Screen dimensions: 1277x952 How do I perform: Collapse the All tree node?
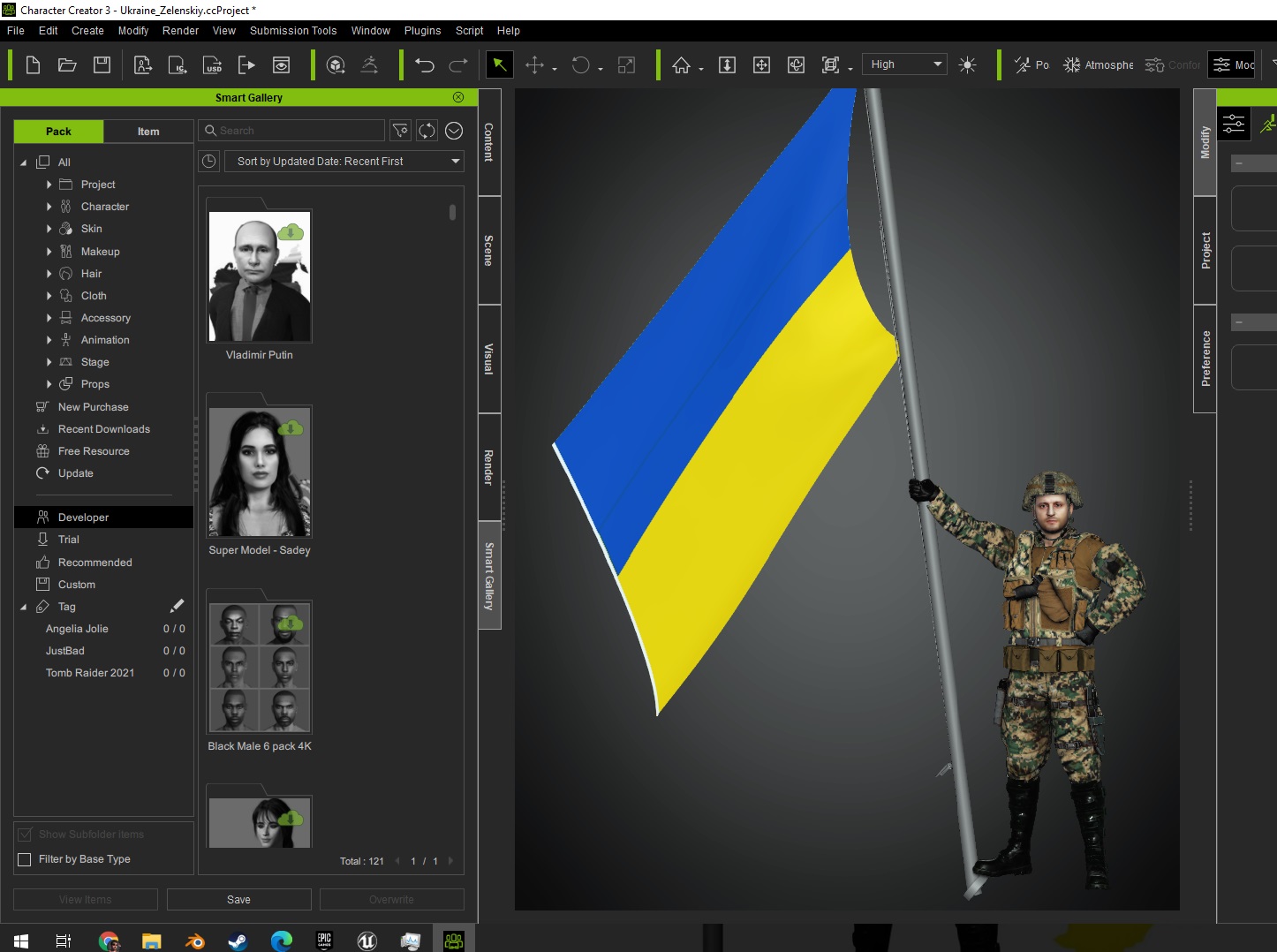[x=24, y=162]
